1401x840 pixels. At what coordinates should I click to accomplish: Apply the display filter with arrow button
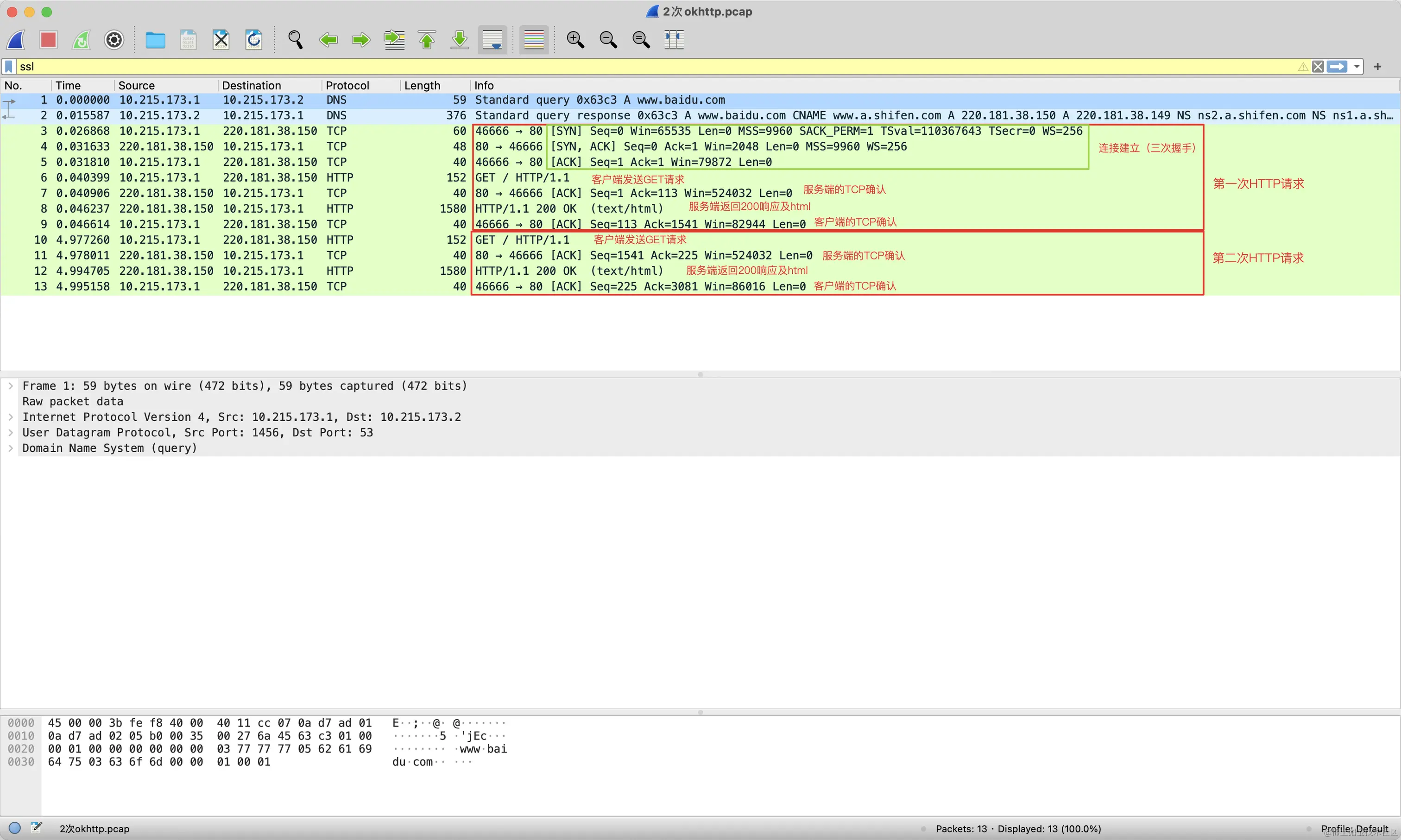(1337, 67)
